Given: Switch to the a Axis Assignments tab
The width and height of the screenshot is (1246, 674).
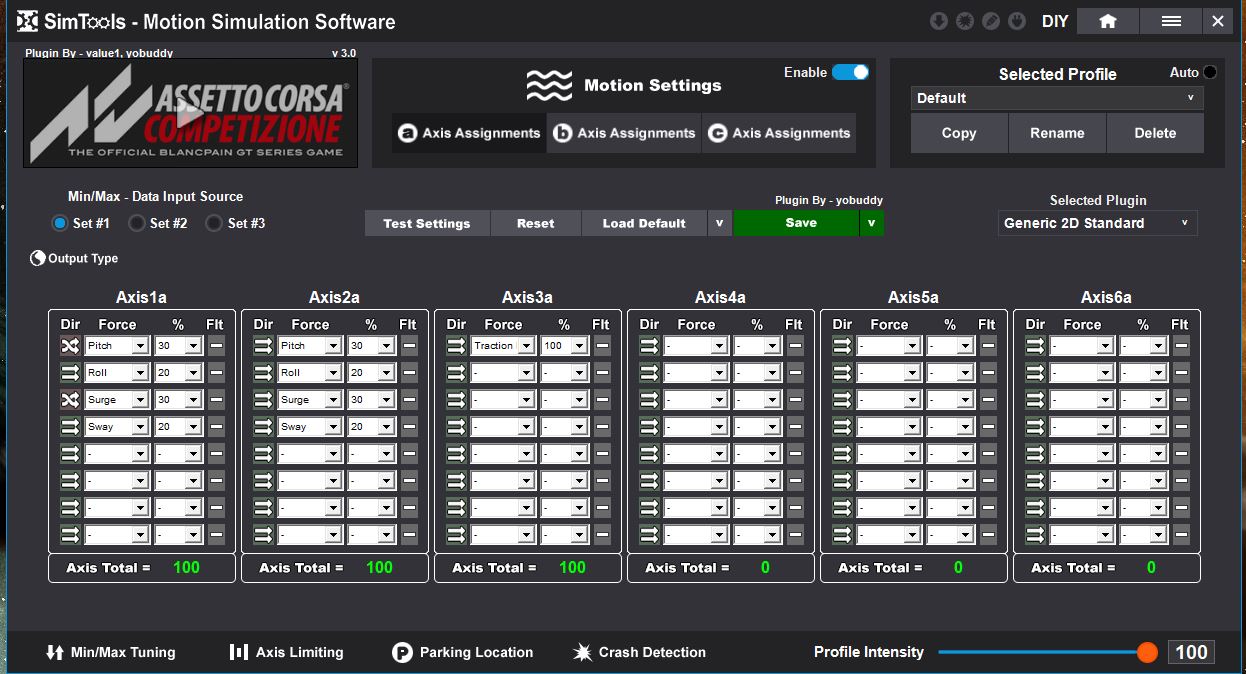Looking at the screenshot, I should 469,133.
